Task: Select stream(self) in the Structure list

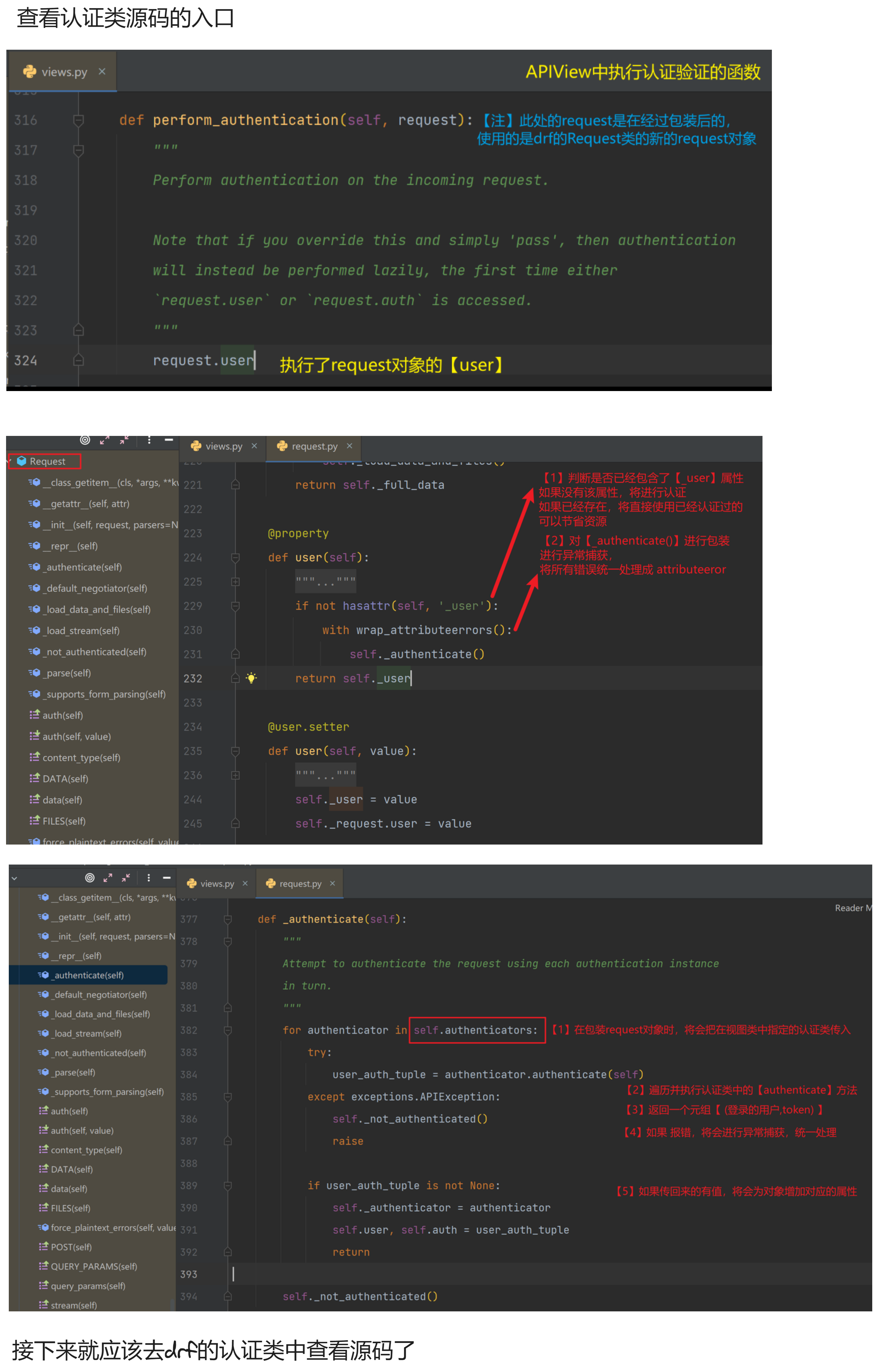Action: point(69,1305)
